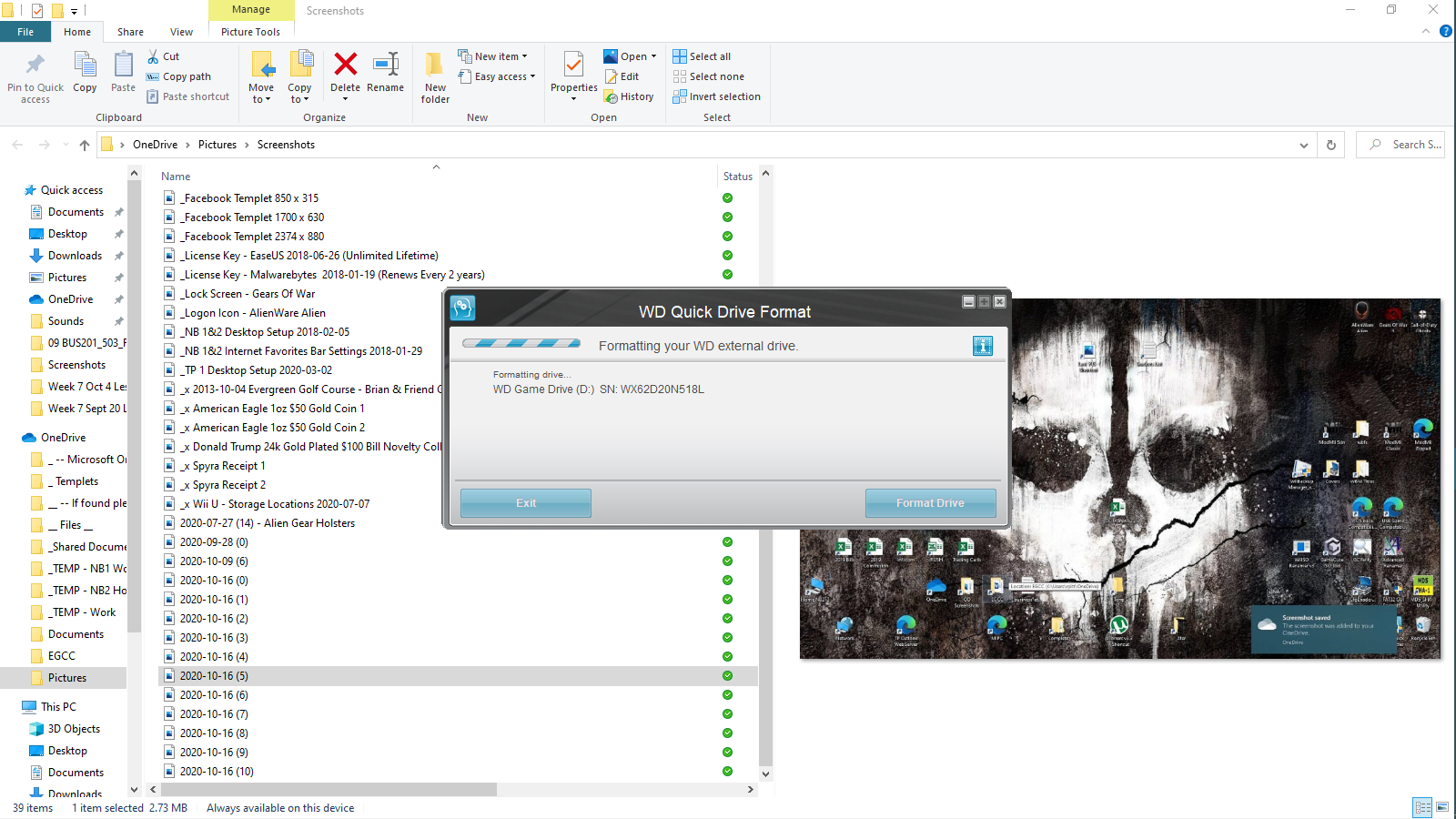Screen dimensions: 1456x819
Task: Switch to the Share tab
Action: [130, 32]
